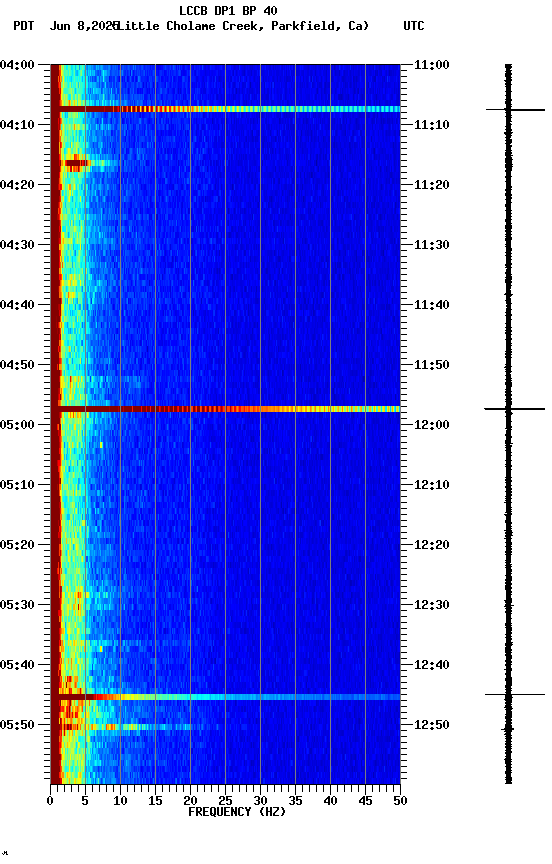This screenshot has height=864, width=552.
Task: Click the seismogram spike near 11:07 UTC
Action: point(515,110)
